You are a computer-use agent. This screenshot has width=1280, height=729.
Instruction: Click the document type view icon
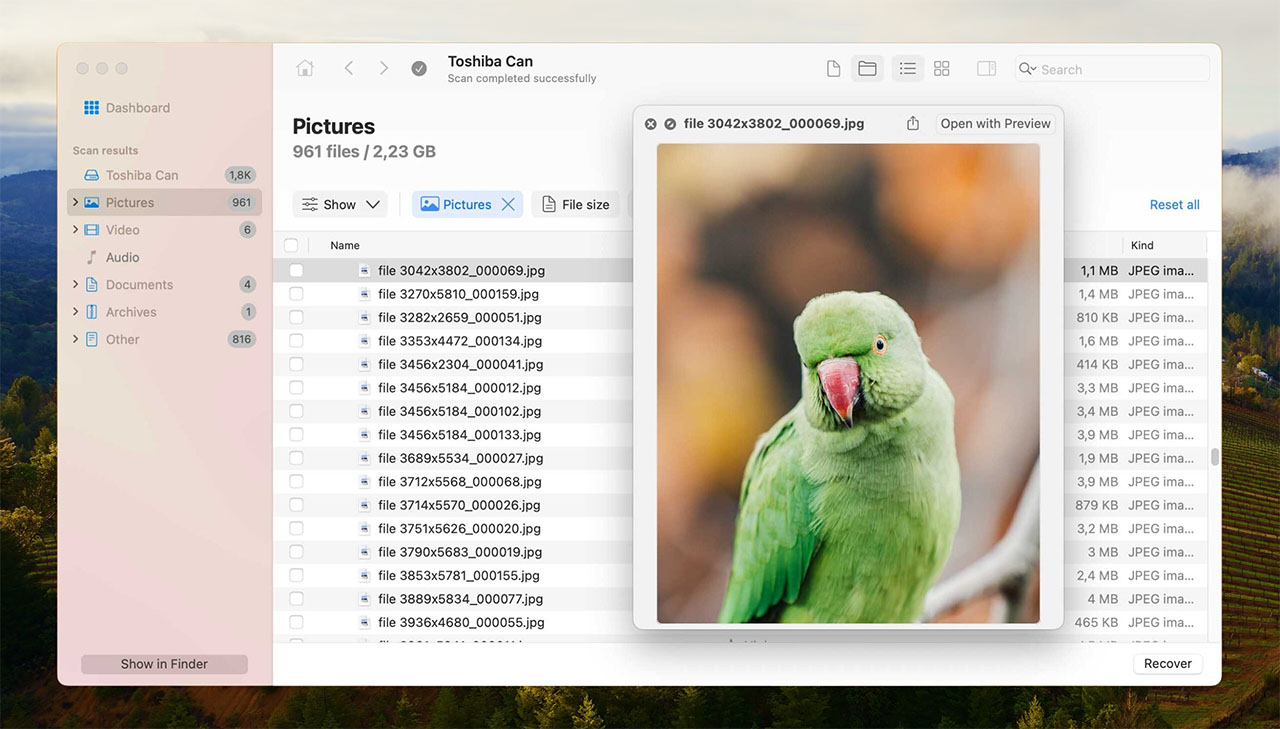(x=833, y=68)
